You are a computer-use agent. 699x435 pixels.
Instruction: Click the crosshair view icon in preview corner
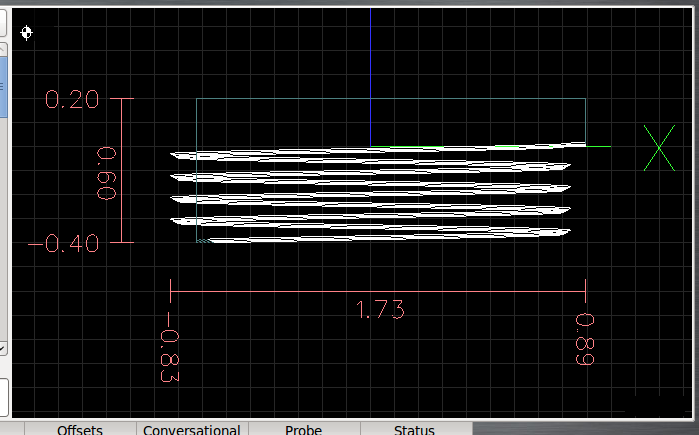(26, 33)
